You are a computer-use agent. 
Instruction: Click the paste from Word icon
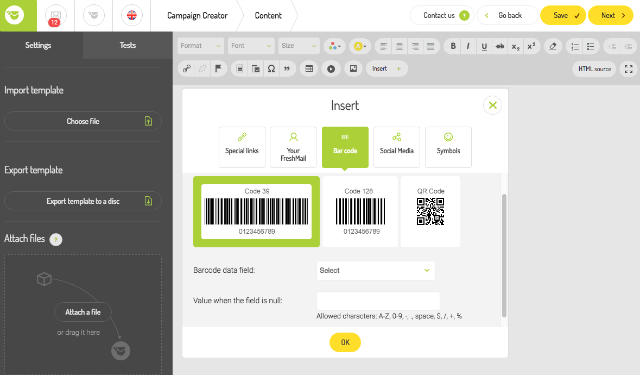point(256,69)
